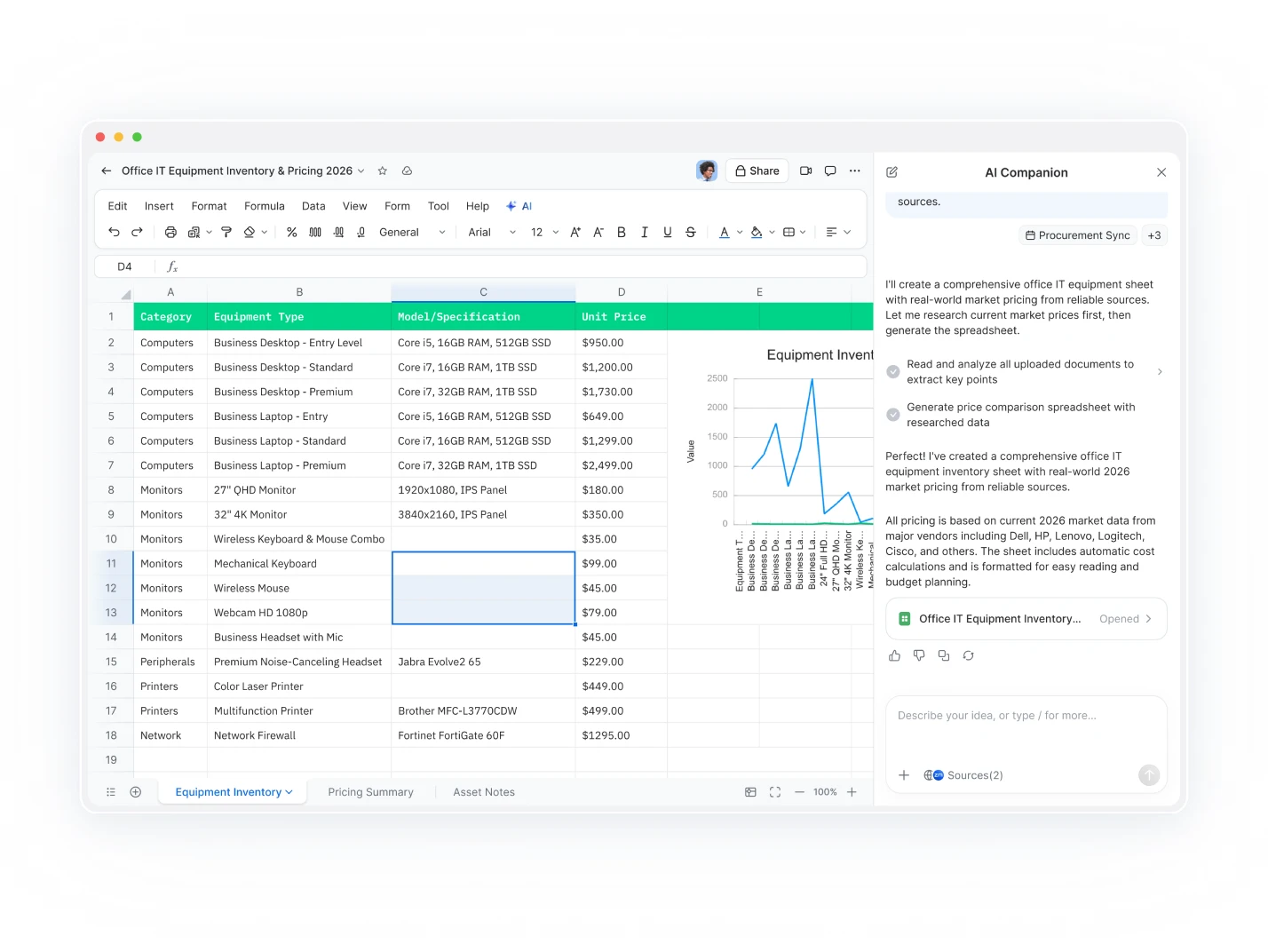Screen dimensions: 1268x952
Task: Expand the Equipment Inventory sheet tab dropdown
Action: tap(289, 791)
